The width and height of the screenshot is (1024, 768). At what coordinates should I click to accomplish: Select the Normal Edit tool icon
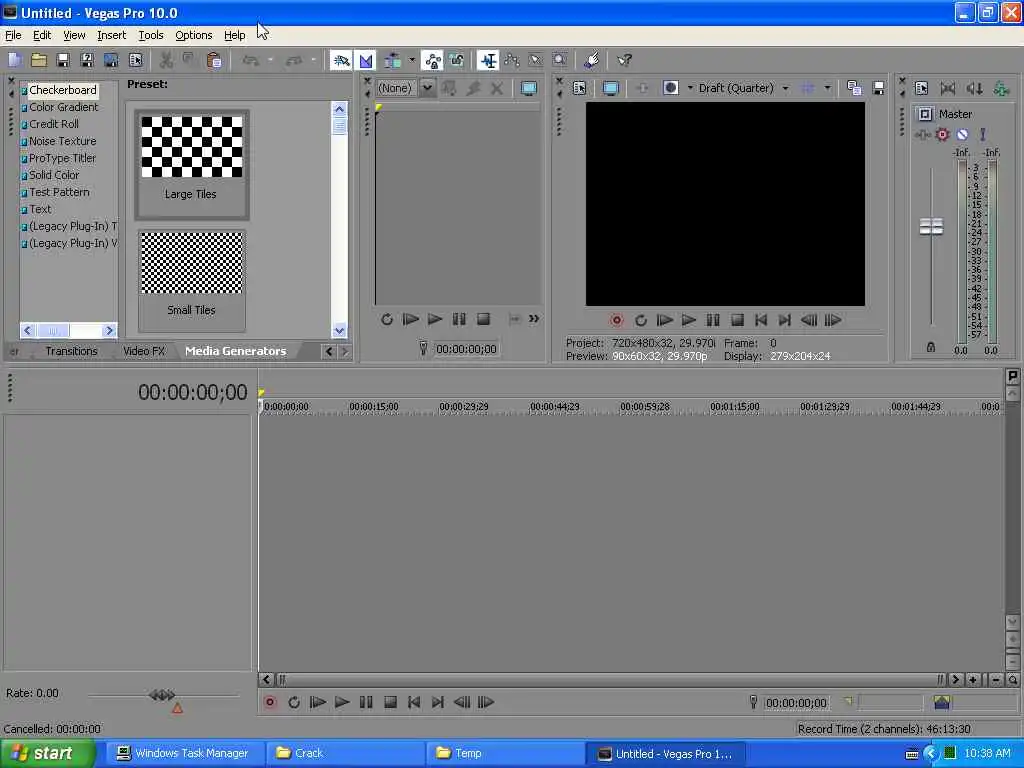pos(488,61)
